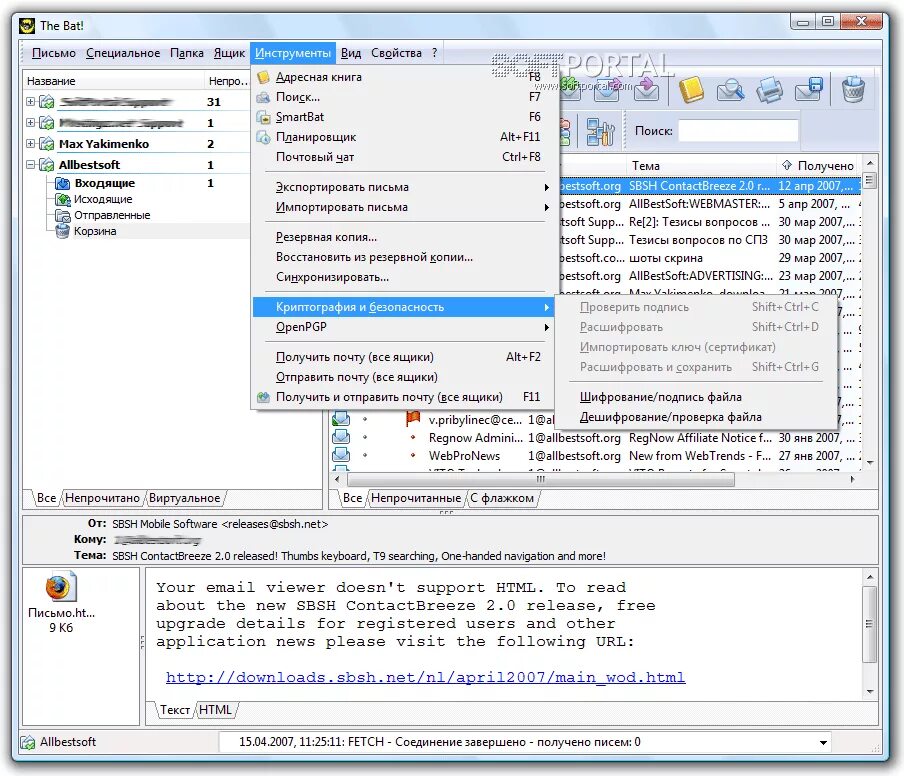Select Почтовый чат menu entry
Image resolution: width=904 pixels, height=776 pixels.
pyautogui.click(x=402, y=157)
